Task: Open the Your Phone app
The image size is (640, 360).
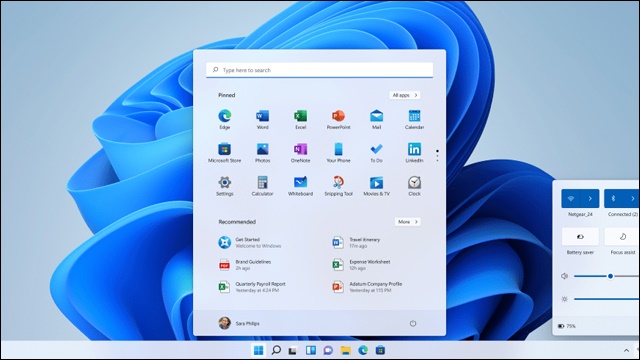Action: pos(338,153)
